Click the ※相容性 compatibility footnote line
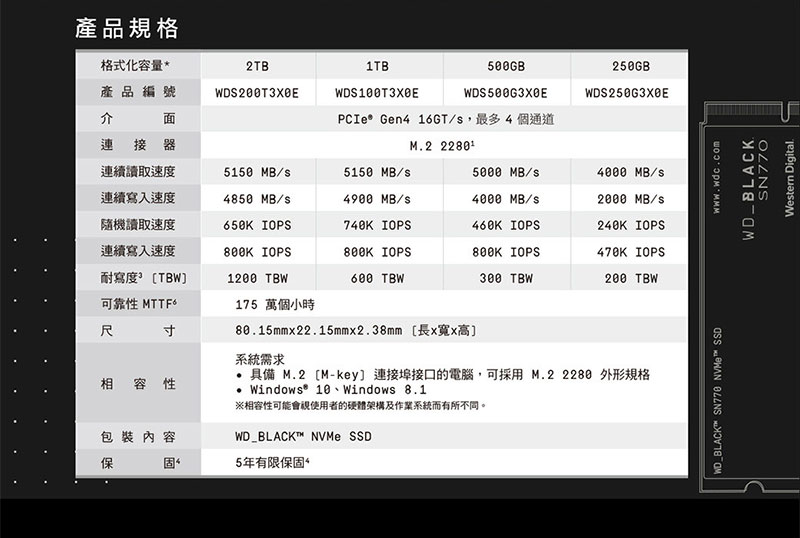This screenshot has width=800, height=538. pos(361,406)
